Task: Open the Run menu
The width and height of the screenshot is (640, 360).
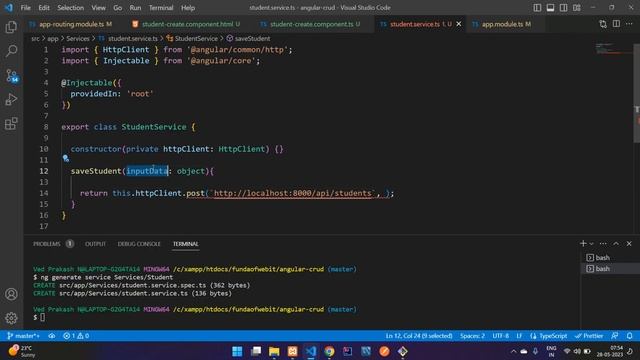Action: click(x=135, y=8)
